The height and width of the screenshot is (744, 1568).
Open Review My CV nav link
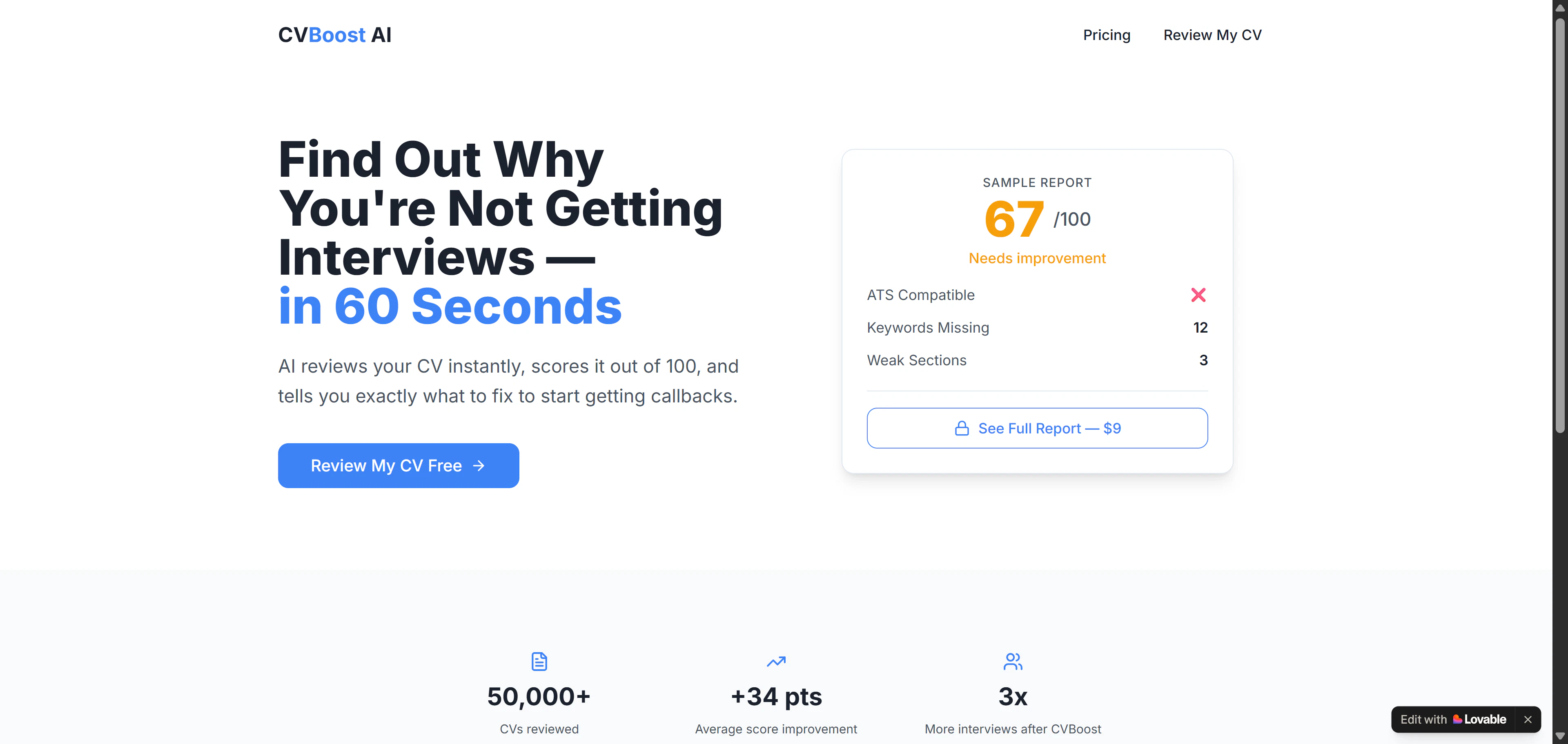1212,35
